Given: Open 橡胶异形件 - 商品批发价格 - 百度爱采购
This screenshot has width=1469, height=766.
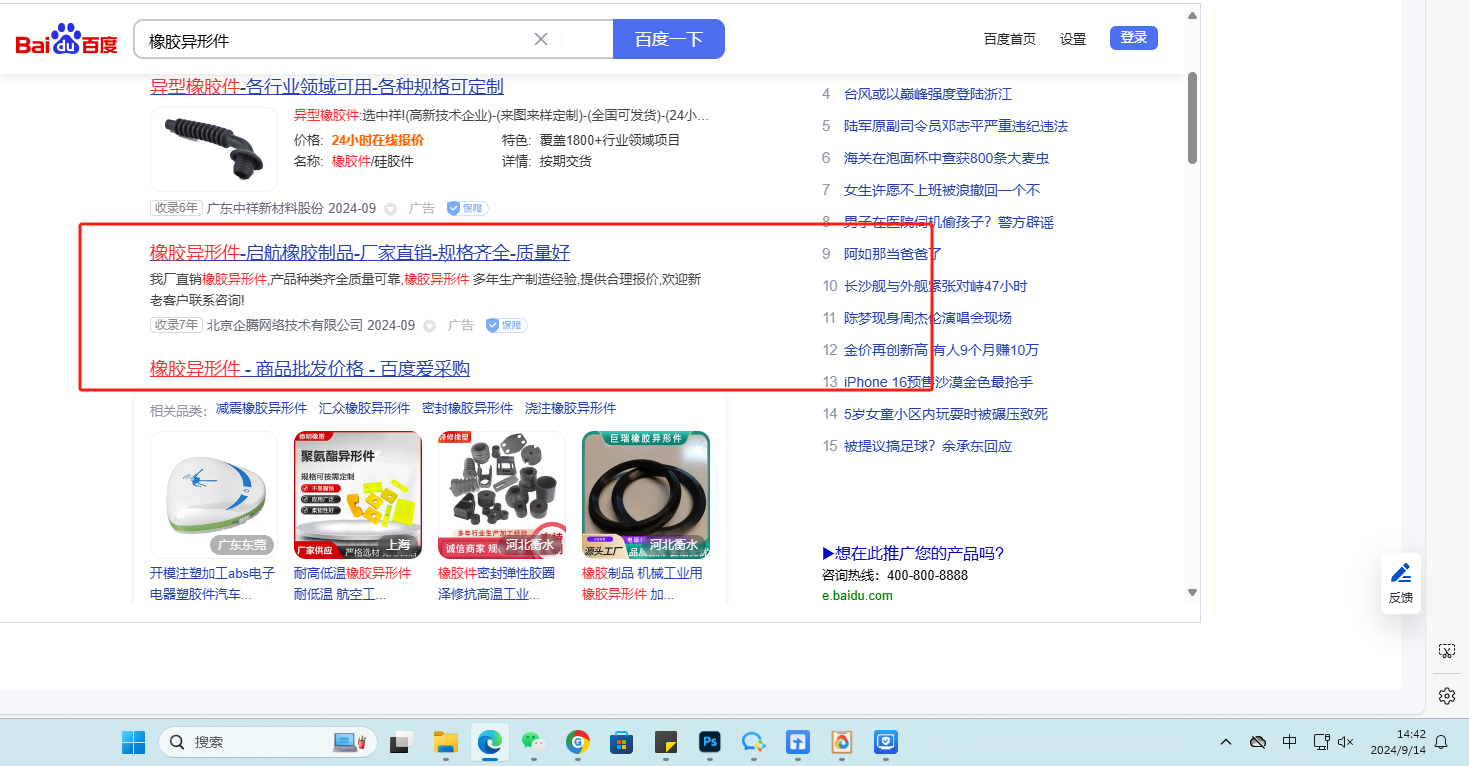Looking at the screenshot, I should click(310, 369).
